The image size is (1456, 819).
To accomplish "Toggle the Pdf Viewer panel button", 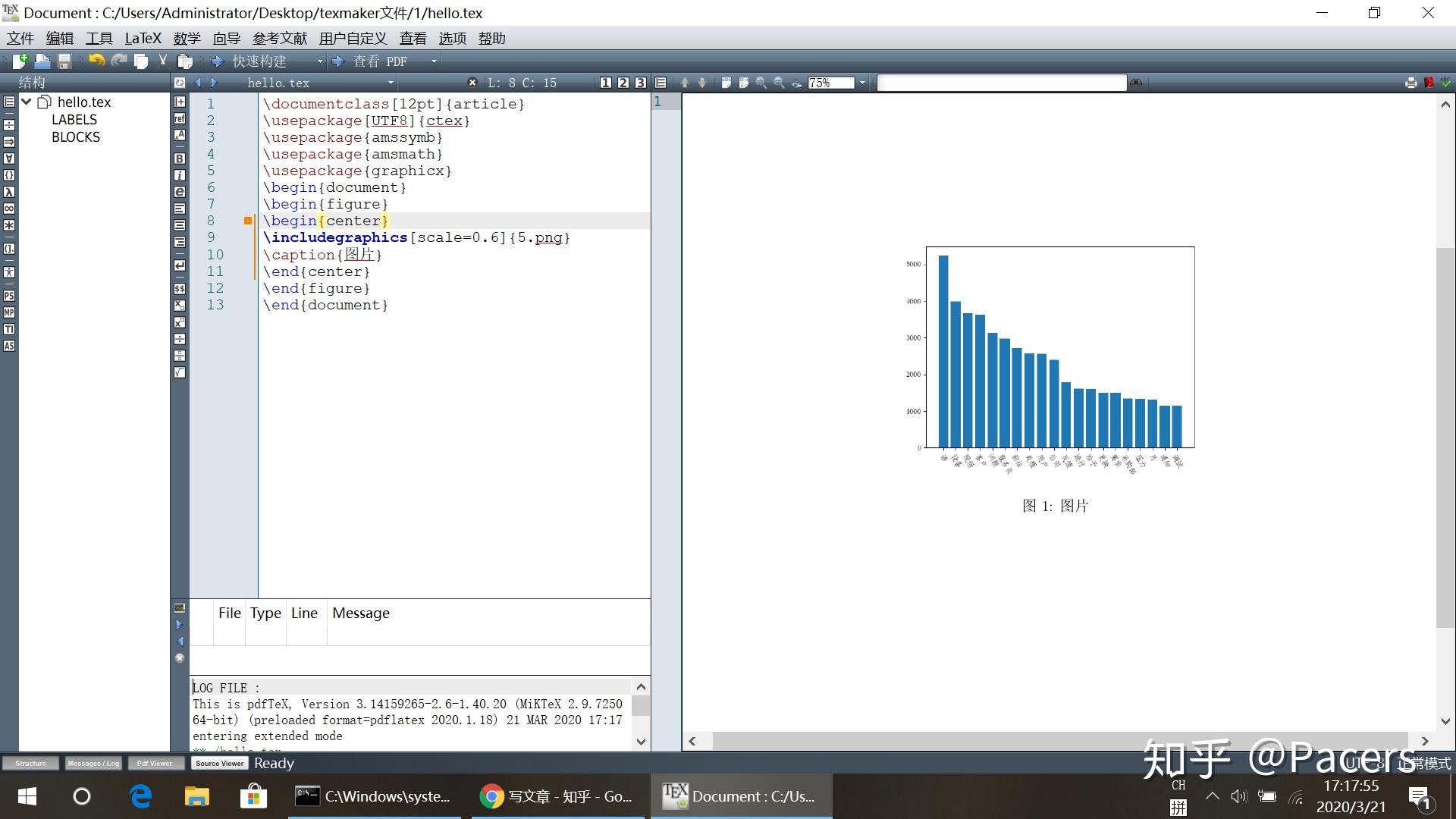I will (x=155, y=763).
